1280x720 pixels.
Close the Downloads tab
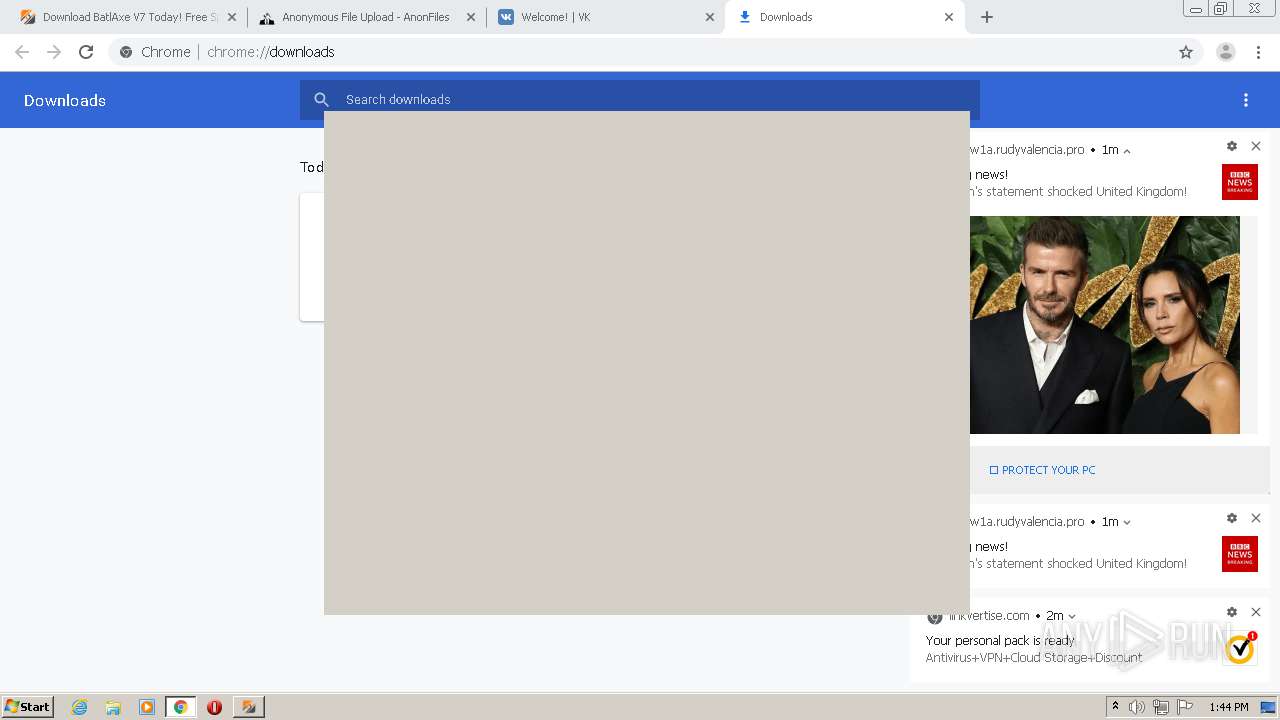click(949, 17)
